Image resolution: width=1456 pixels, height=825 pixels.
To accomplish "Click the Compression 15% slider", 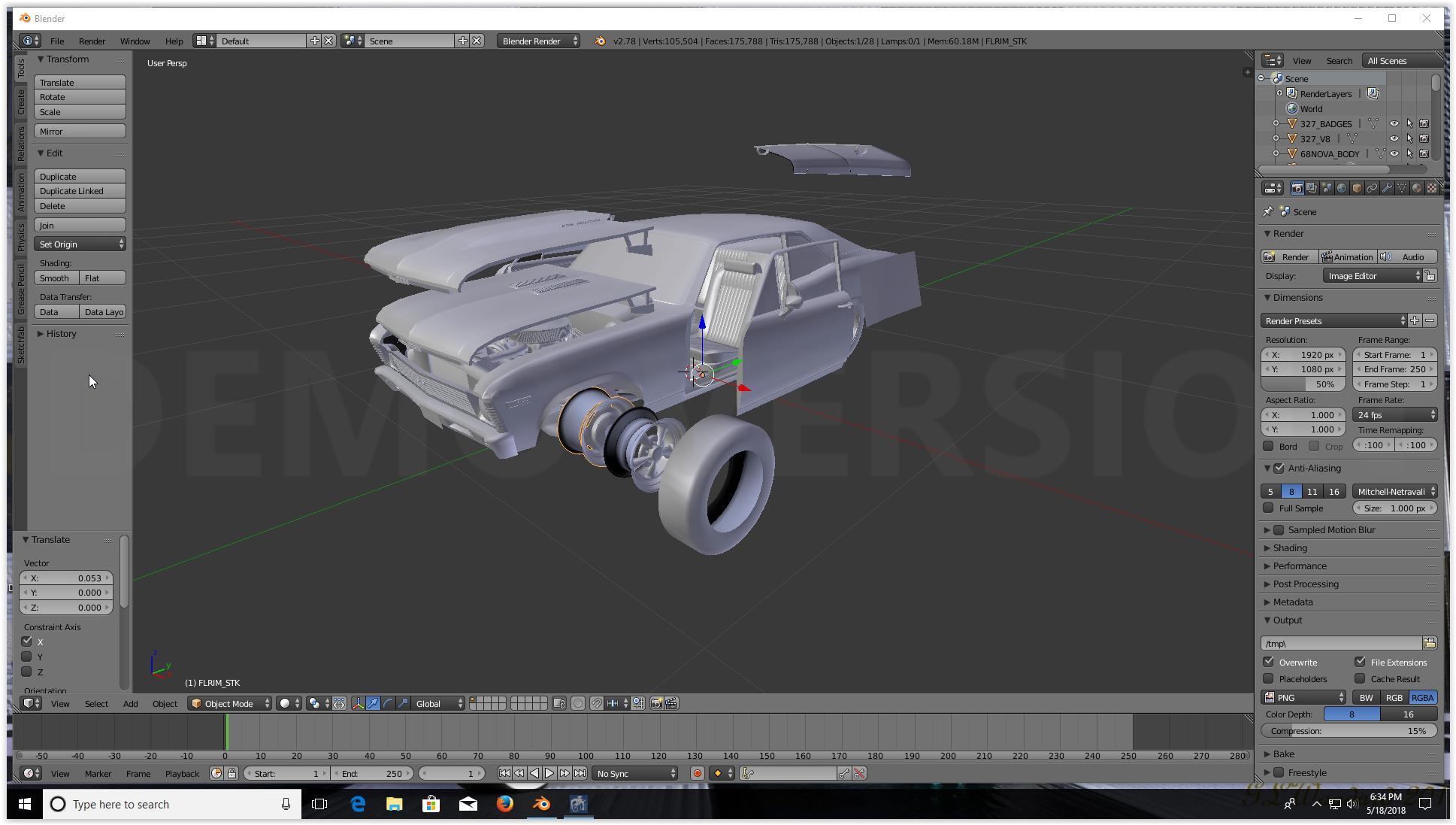I will click(1349, 731).
